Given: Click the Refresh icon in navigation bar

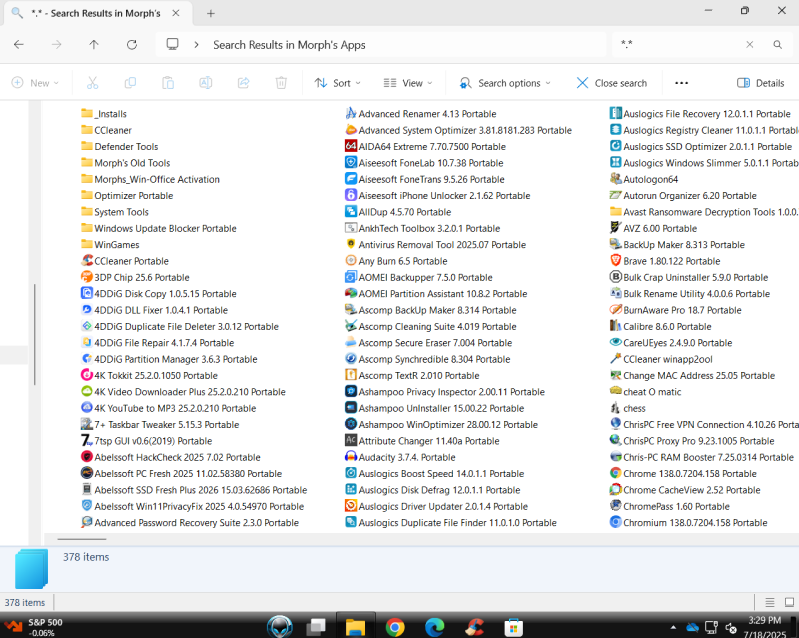Looking at the screenshot, I should [x=132, y=45].
